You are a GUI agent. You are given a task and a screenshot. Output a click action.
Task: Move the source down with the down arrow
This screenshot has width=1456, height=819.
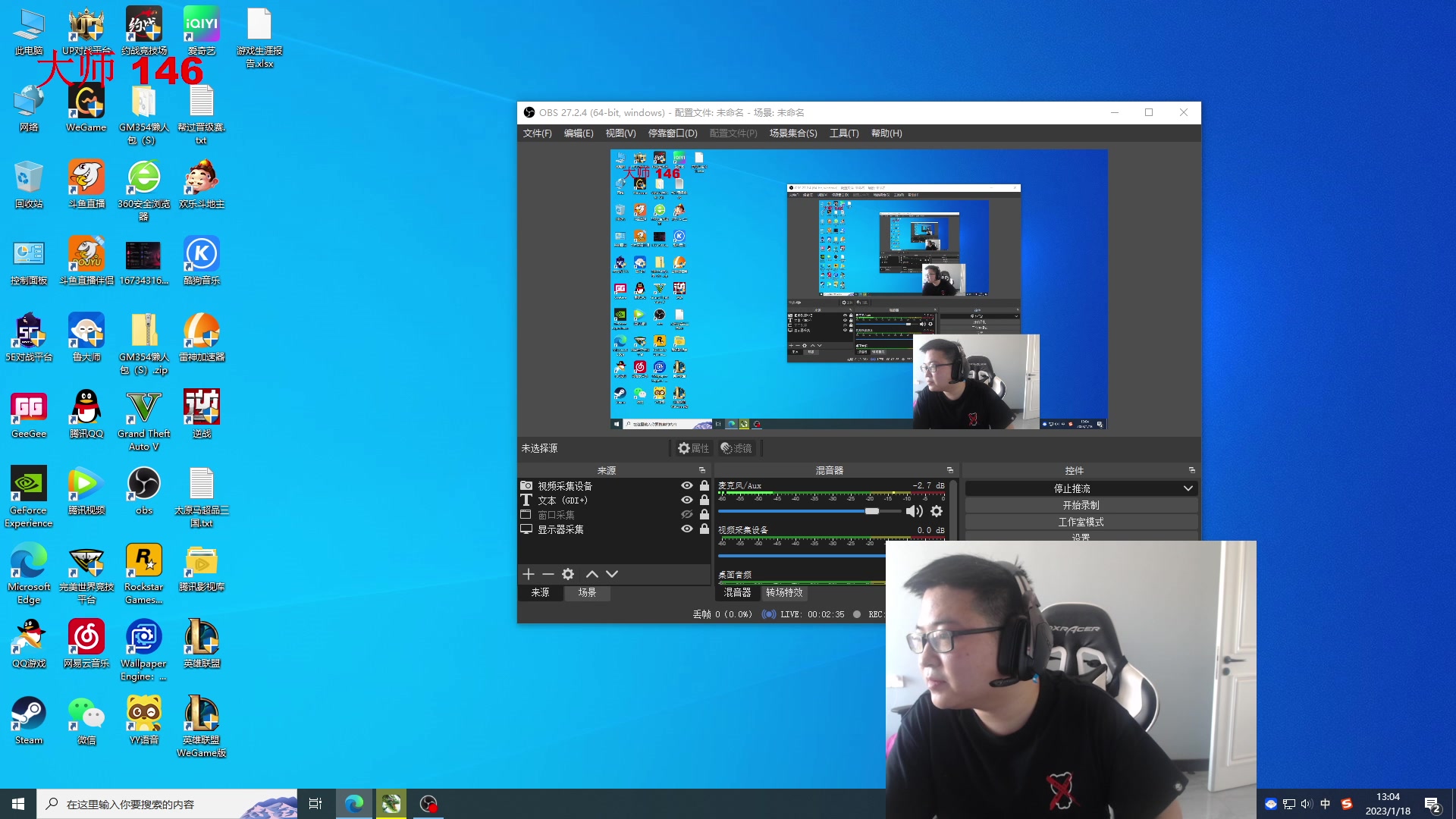612,574
